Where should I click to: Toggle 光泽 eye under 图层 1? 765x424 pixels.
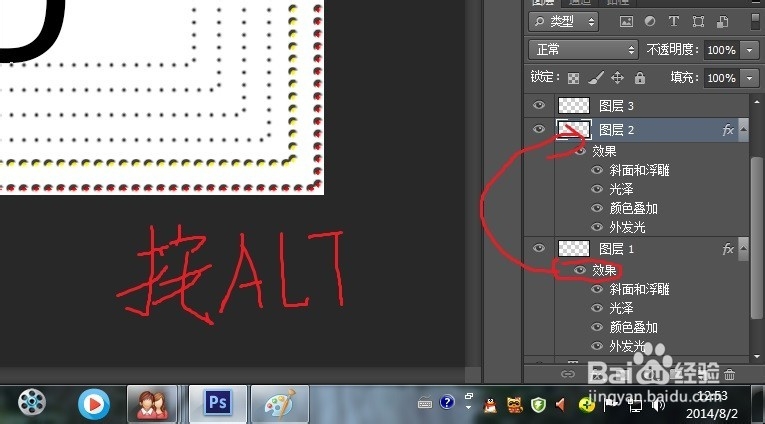pos(597,308)
